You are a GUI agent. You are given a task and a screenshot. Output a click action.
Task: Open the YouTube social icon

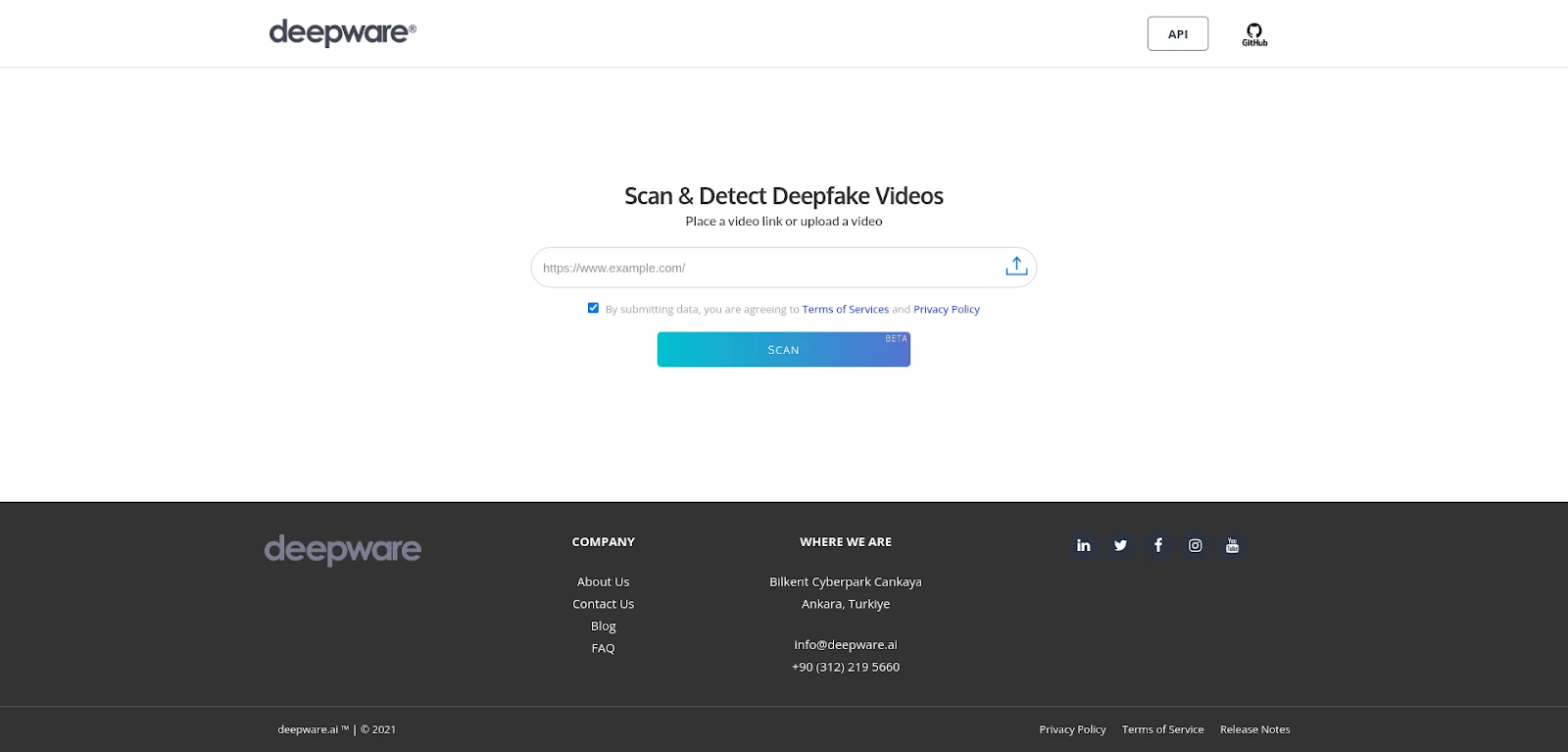[1232, 545]
